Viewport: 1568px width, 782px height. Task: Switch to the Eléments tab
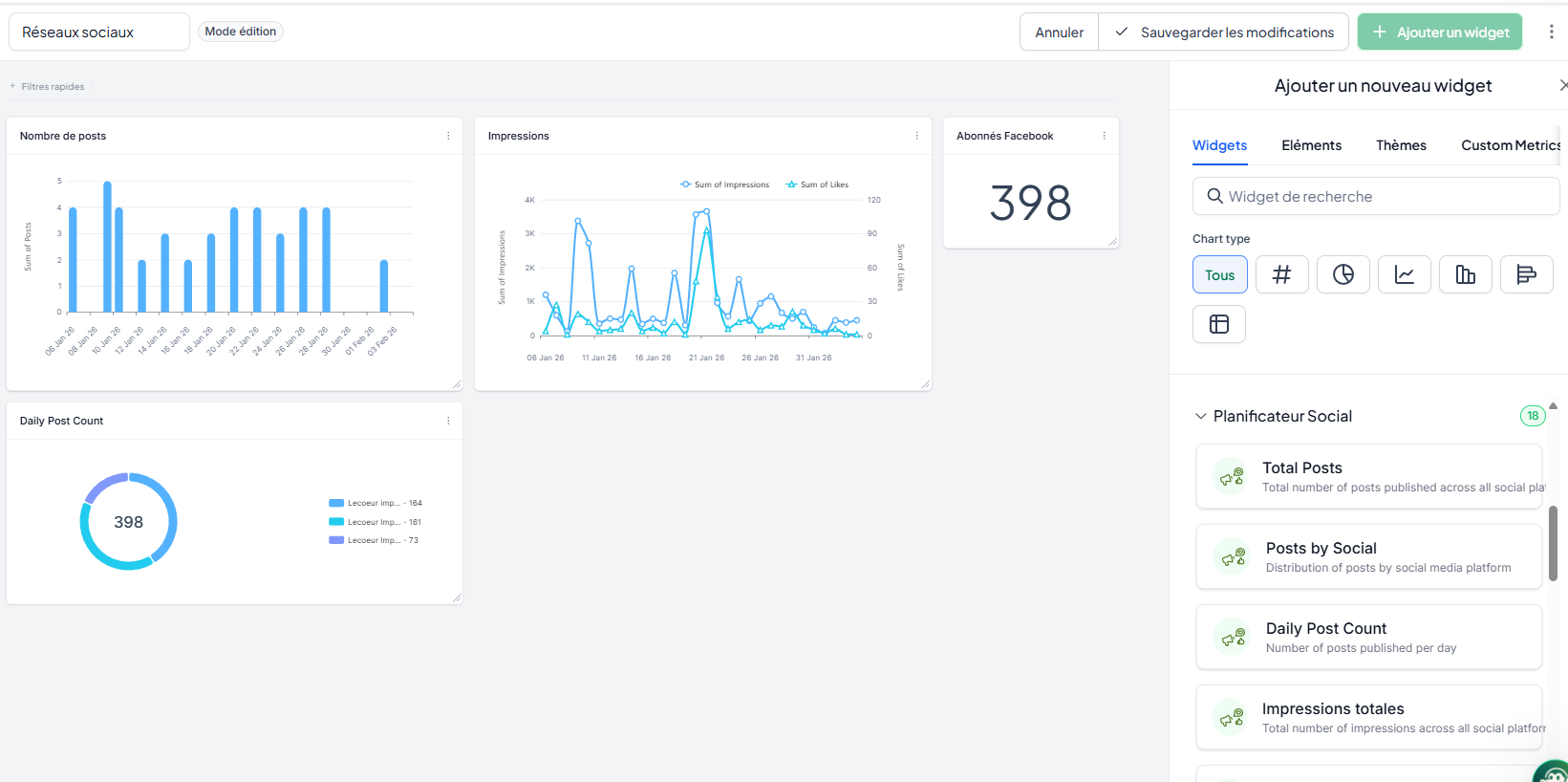[1311, 145]
